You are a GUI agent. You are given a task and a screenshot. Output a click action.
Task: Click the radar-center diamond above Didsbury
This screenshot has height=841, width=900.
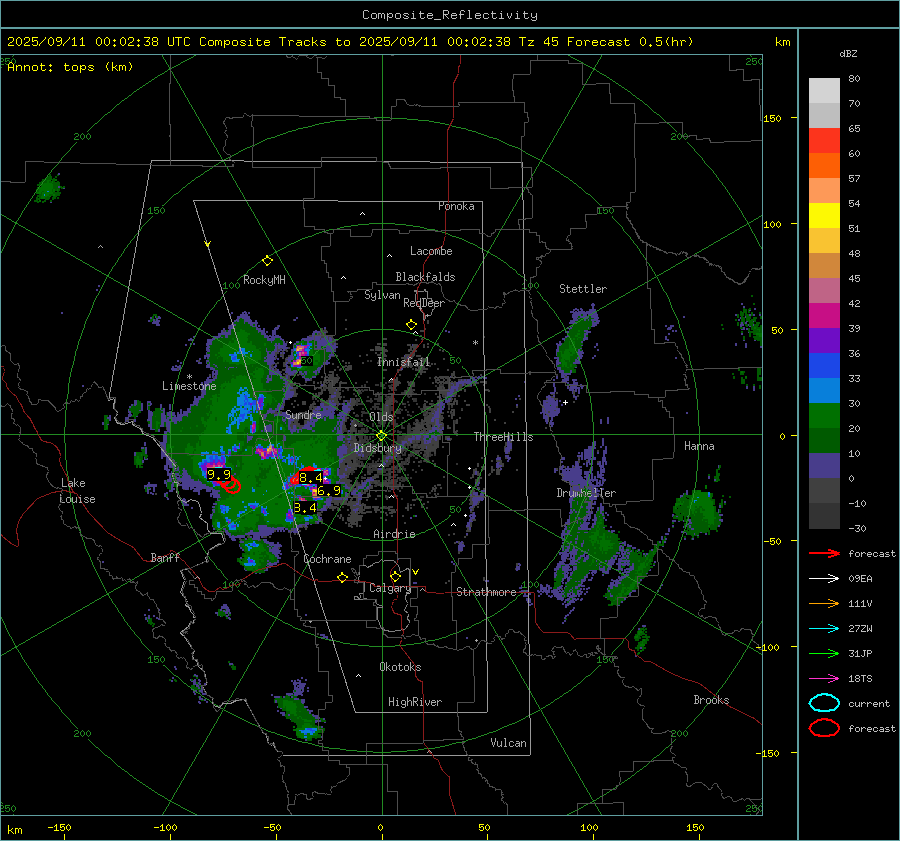(382, 436)
